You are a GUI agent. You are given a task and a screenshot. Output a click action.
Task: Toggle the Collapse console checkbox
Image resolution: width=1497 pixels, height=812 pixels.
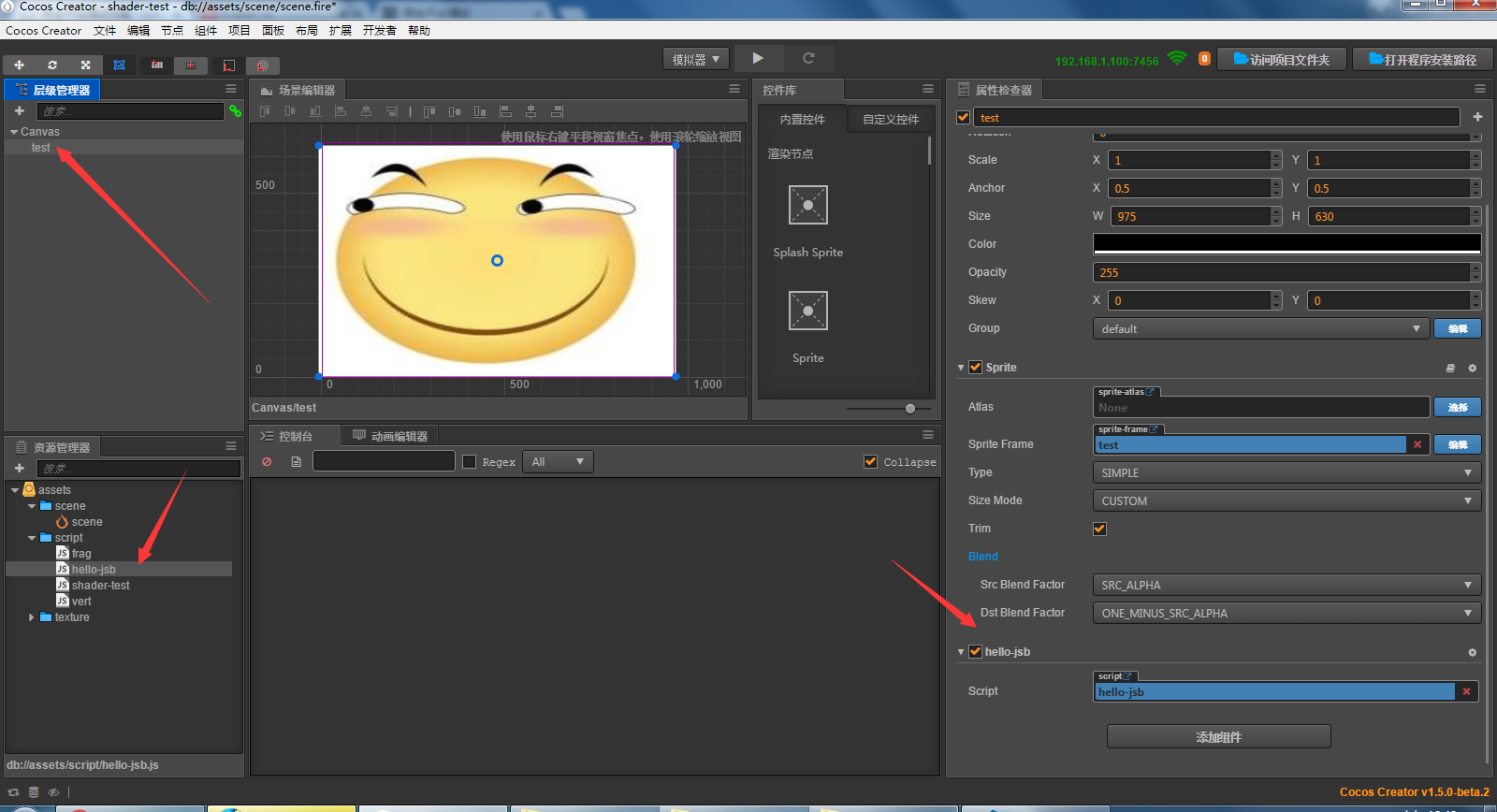pos(871,462)
